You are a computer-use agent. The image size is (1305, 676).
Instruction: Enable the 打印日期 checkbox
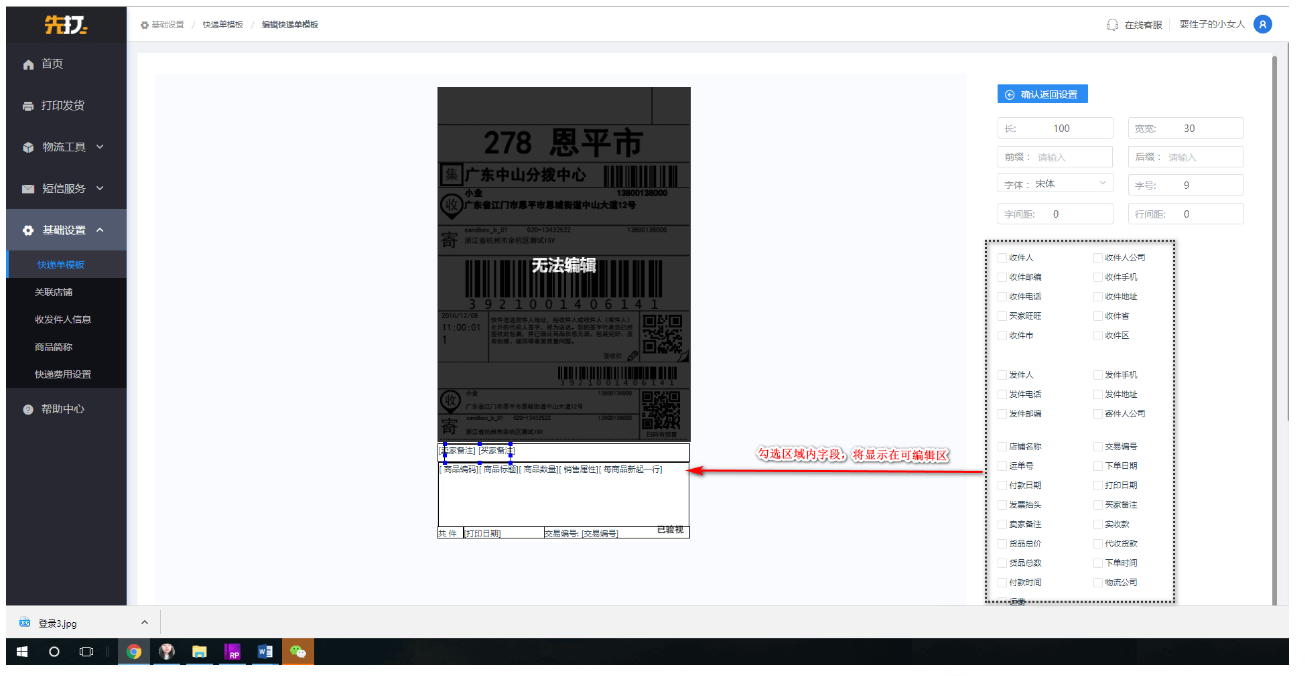pyautogui.click(x=1098, y=485)
